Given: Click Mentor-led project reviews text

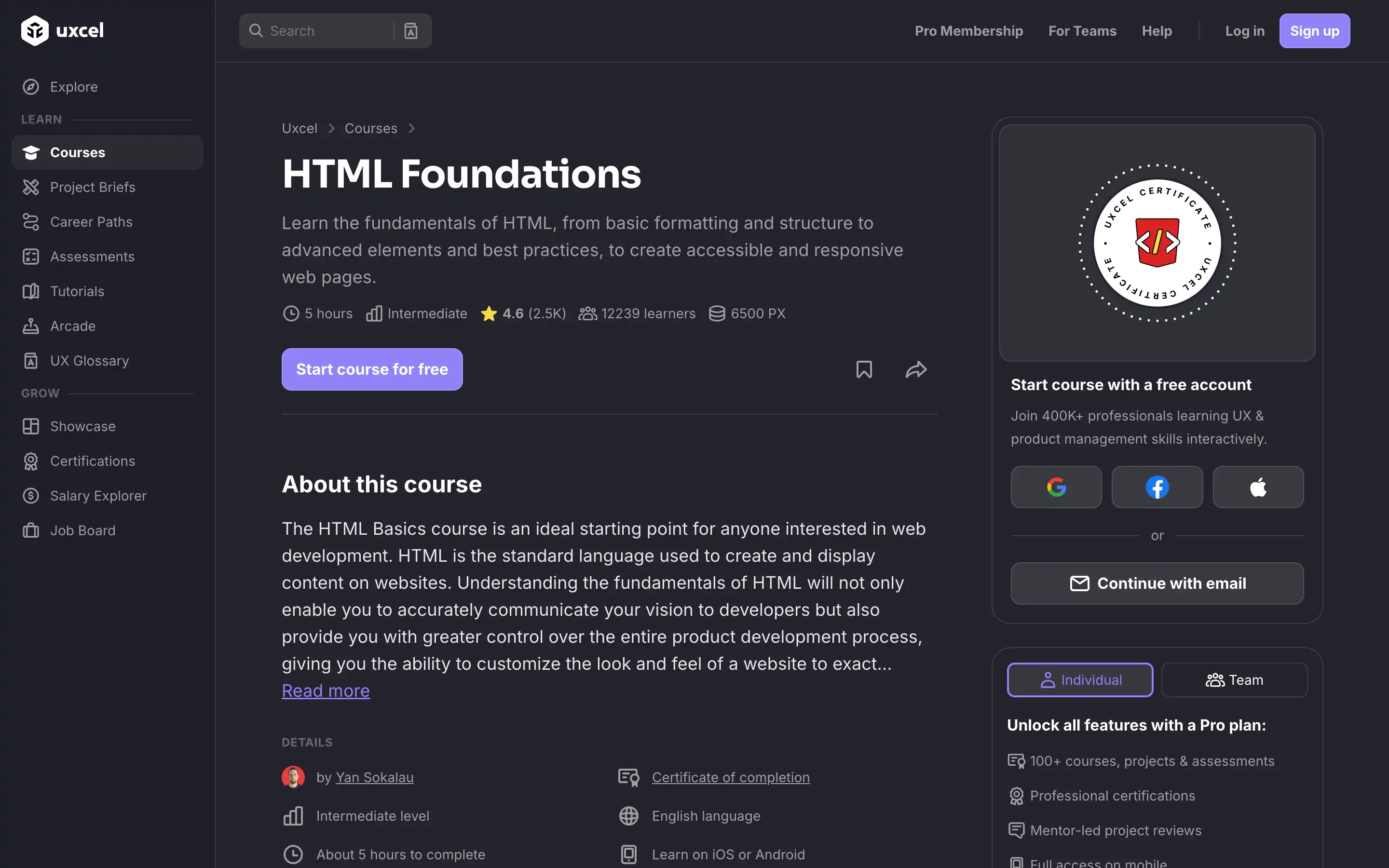Looking at the screenshot, I should click(1115, 830).
